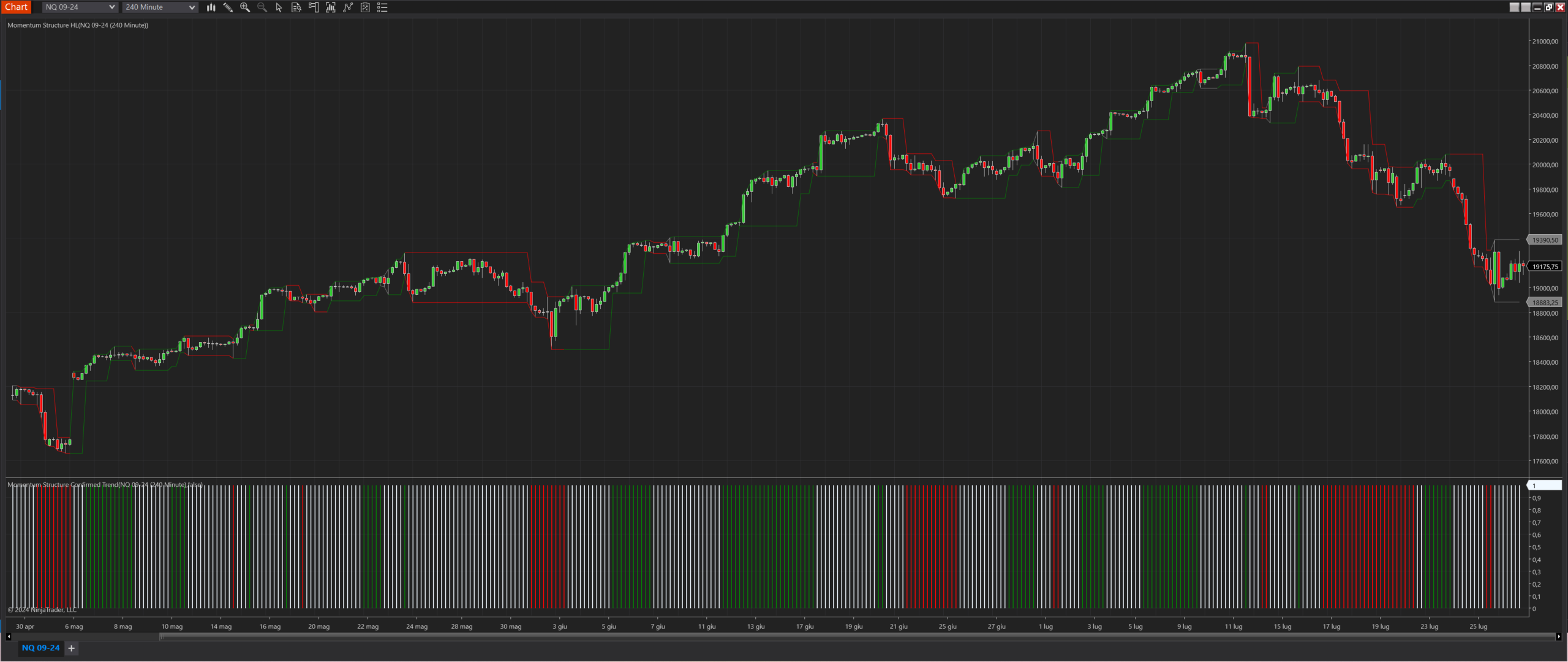Screen dimensions: 1568x662
Task: Open the Chart Trader icon
Action: pos(314,7)
